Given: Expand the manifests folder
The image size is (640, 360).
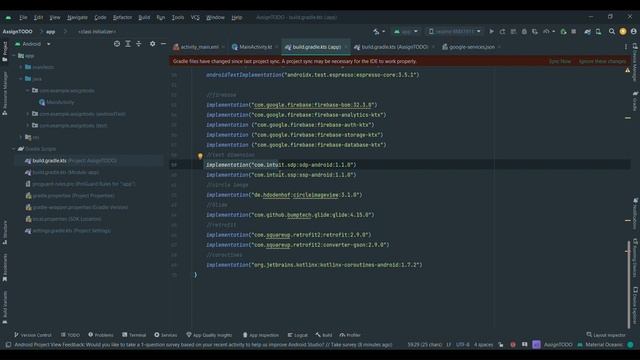Looking at the screenshot, I should pos(21,67).
